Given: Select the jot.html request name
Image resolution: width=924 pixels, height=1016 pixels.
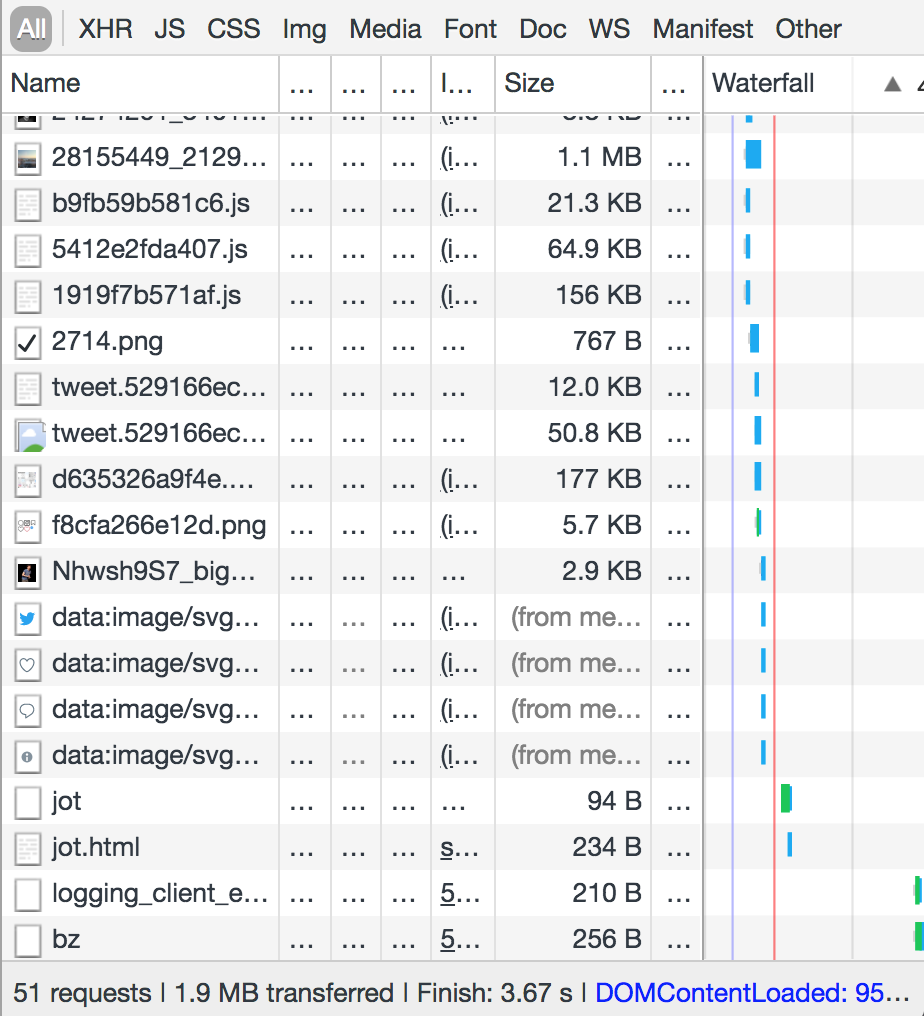Looking at the screenshot, I should point(96,847).
